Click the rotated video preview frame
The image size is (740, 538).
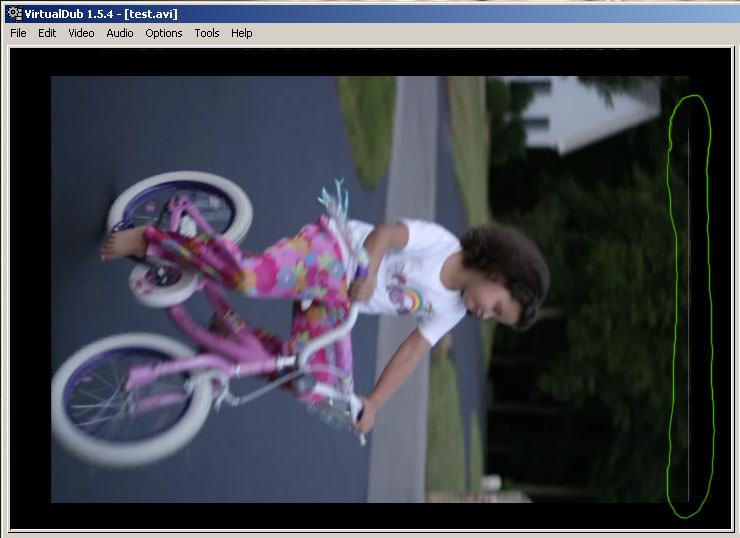pyautogui.click(x=370, y=289)
